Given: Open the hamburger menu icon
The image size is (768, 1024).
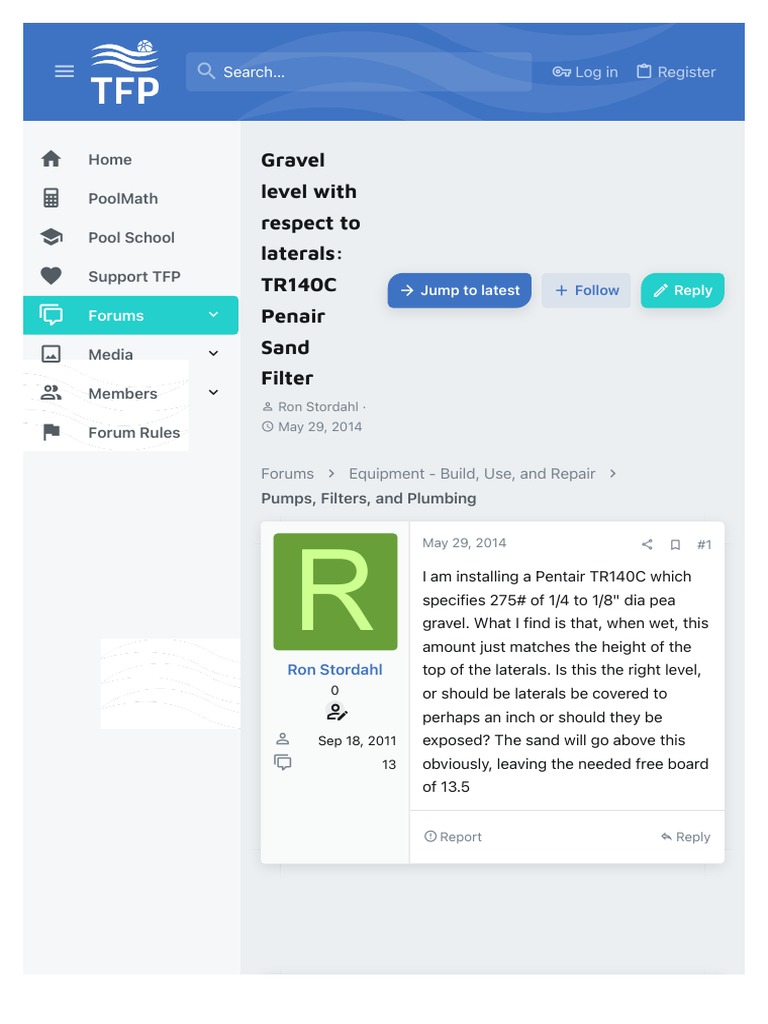Looking at the screenshot, I should tap(64, 71).
